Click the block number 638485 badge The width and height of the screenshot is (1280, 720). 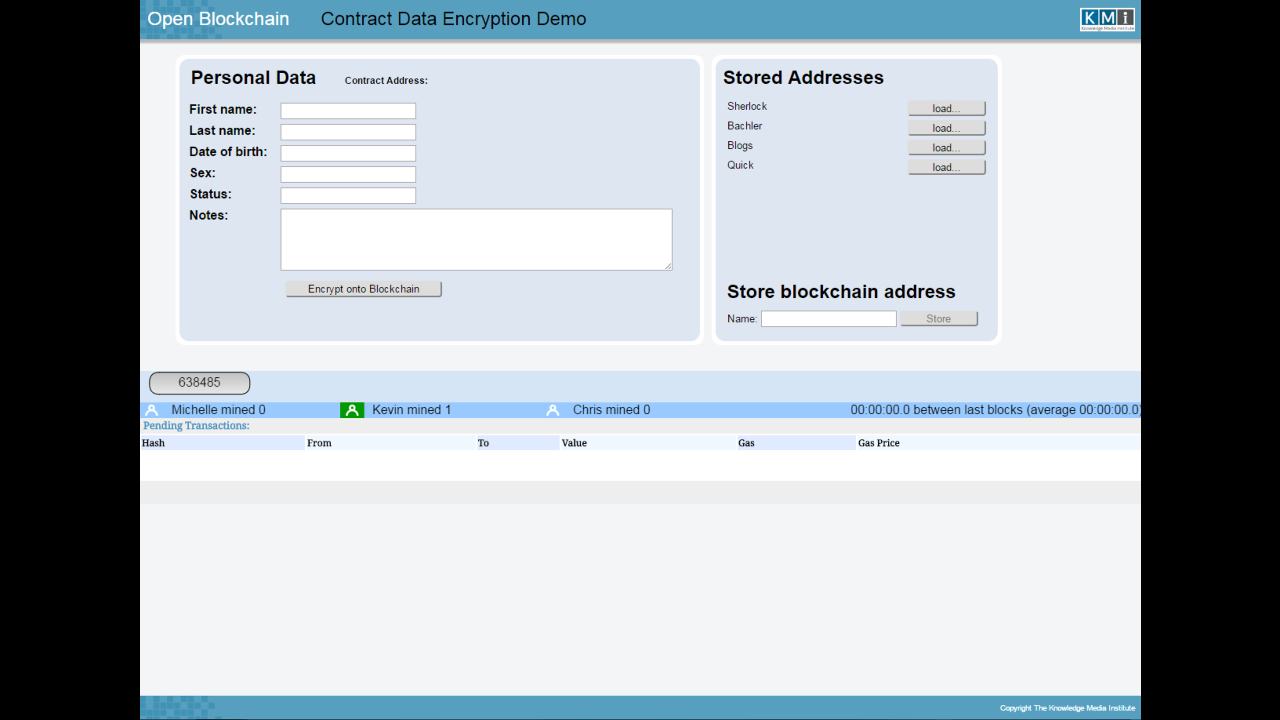click(x=199, y=383)
